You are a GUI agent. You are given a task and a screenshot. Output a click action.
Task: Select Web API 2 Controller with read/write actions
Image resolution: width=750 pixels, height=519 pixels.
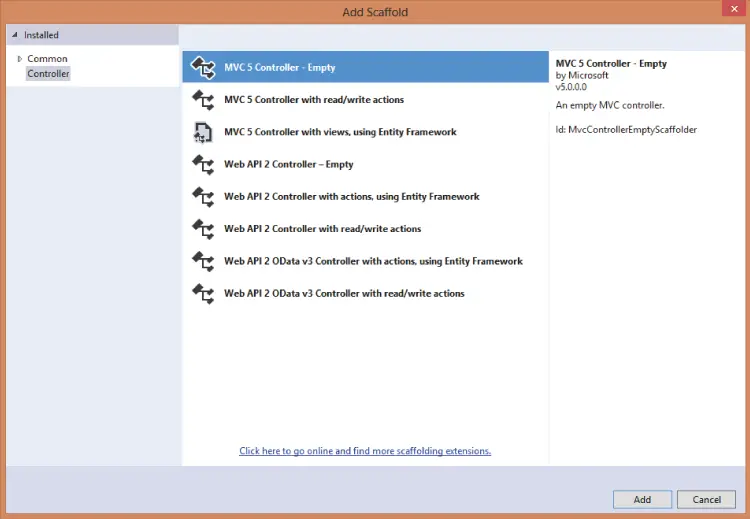click(x=365, y=229)
